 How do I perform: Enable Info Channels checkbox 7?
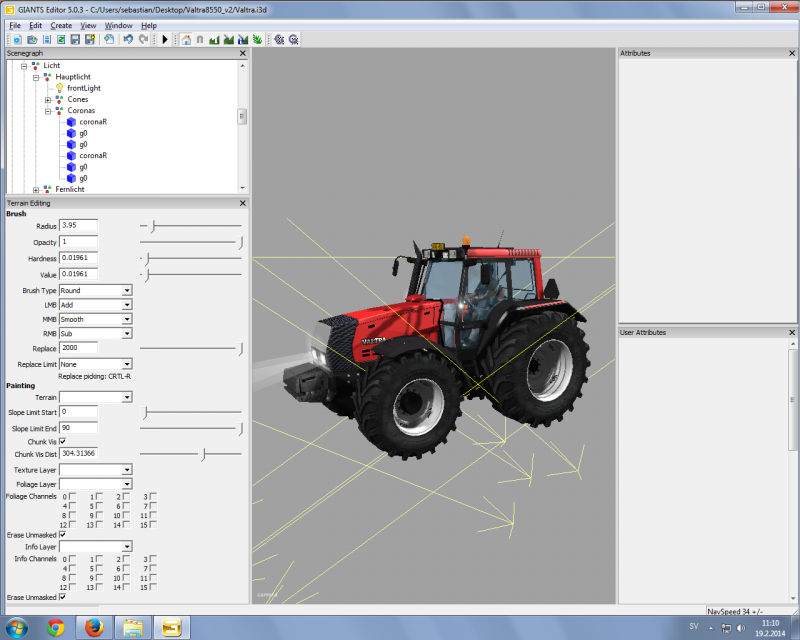tap(153, 568)
